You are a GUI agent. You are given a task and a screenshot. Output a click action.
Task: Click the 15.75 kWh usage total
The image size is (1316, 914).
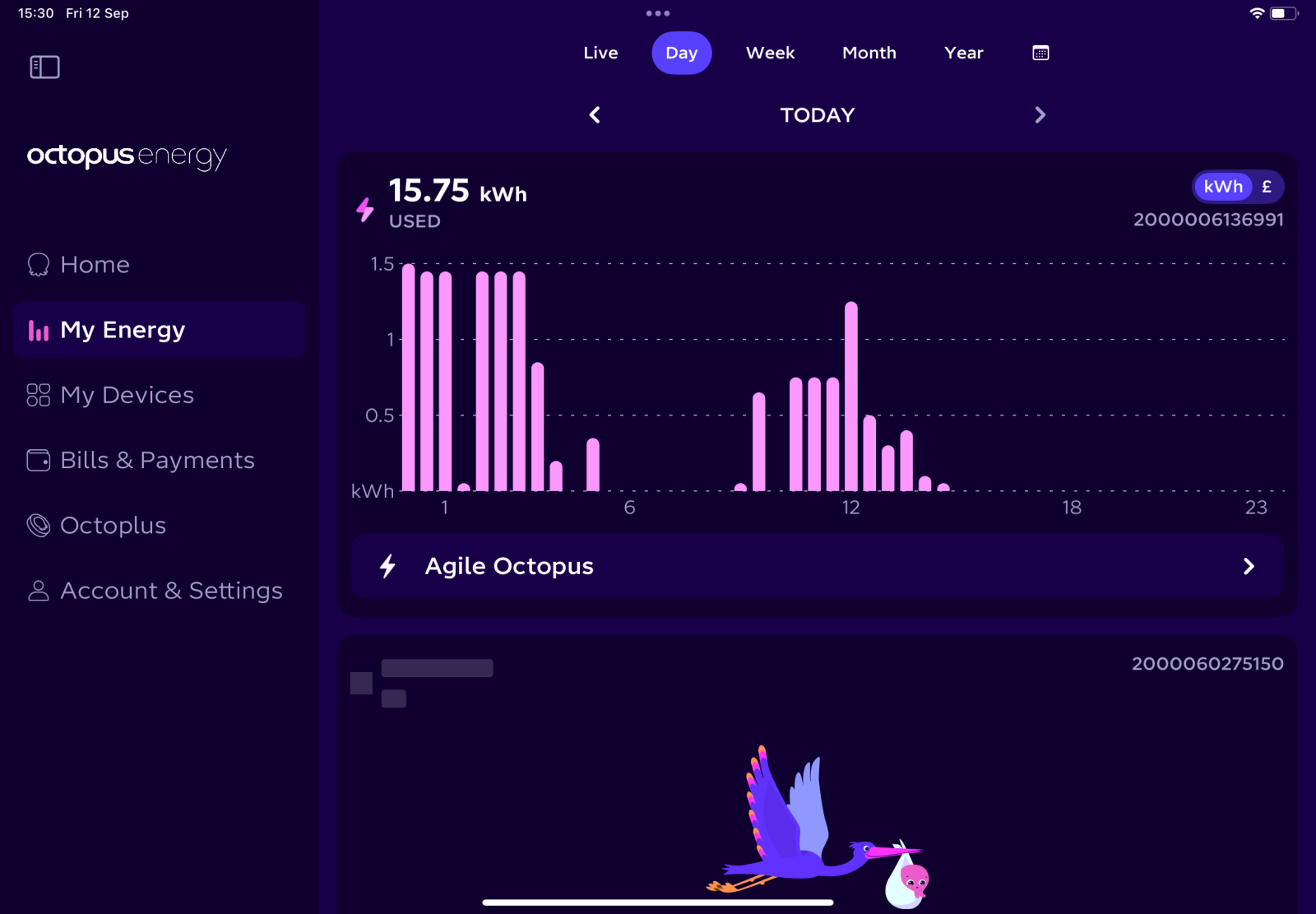pyautogui.click(x=458, y=191)
